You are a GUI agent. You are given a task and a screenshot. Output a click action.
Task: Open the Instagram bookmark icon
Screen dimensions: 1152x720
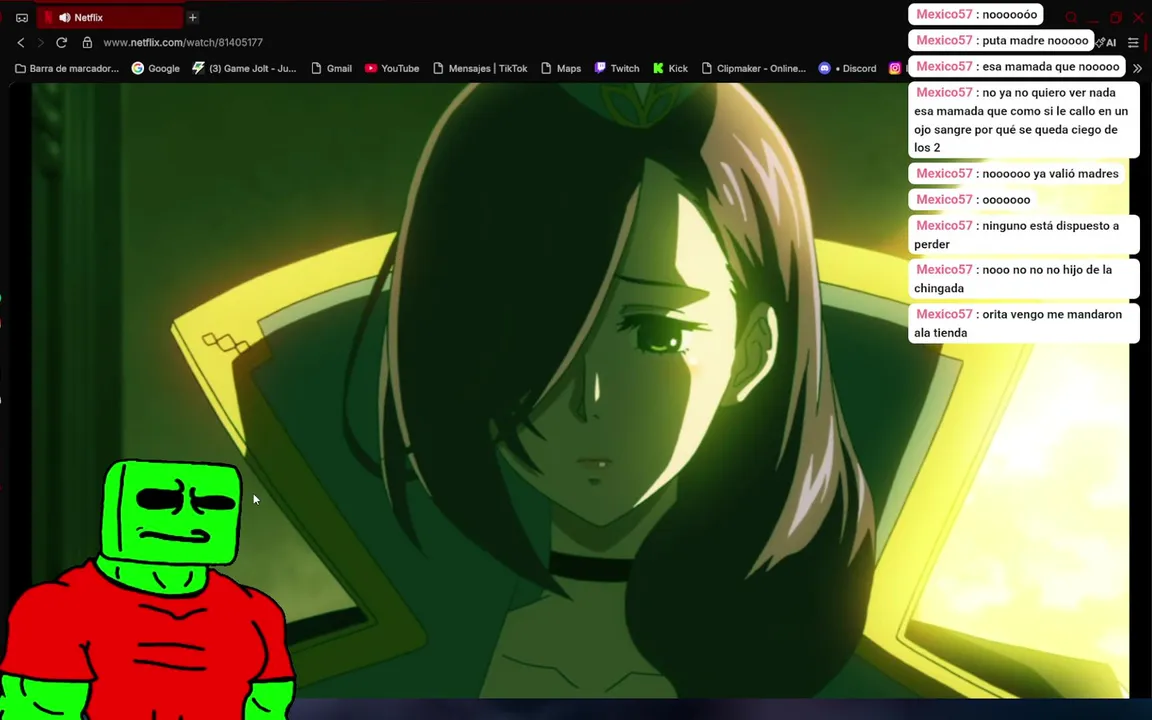point(895,68)
